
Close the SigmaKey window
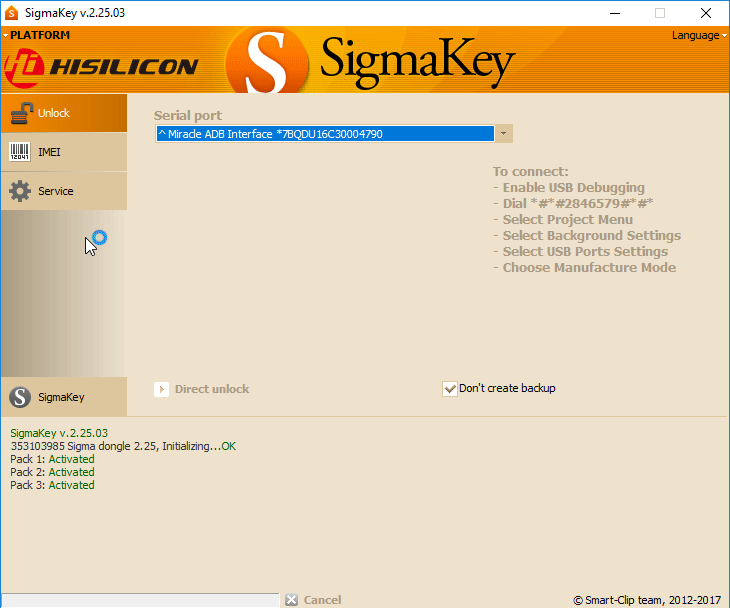706,13
